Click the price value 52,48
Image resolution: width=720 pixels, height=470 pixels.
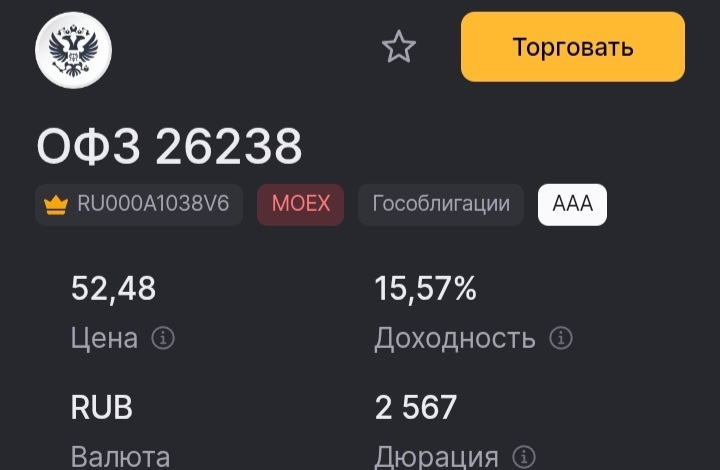click(114, 289)
